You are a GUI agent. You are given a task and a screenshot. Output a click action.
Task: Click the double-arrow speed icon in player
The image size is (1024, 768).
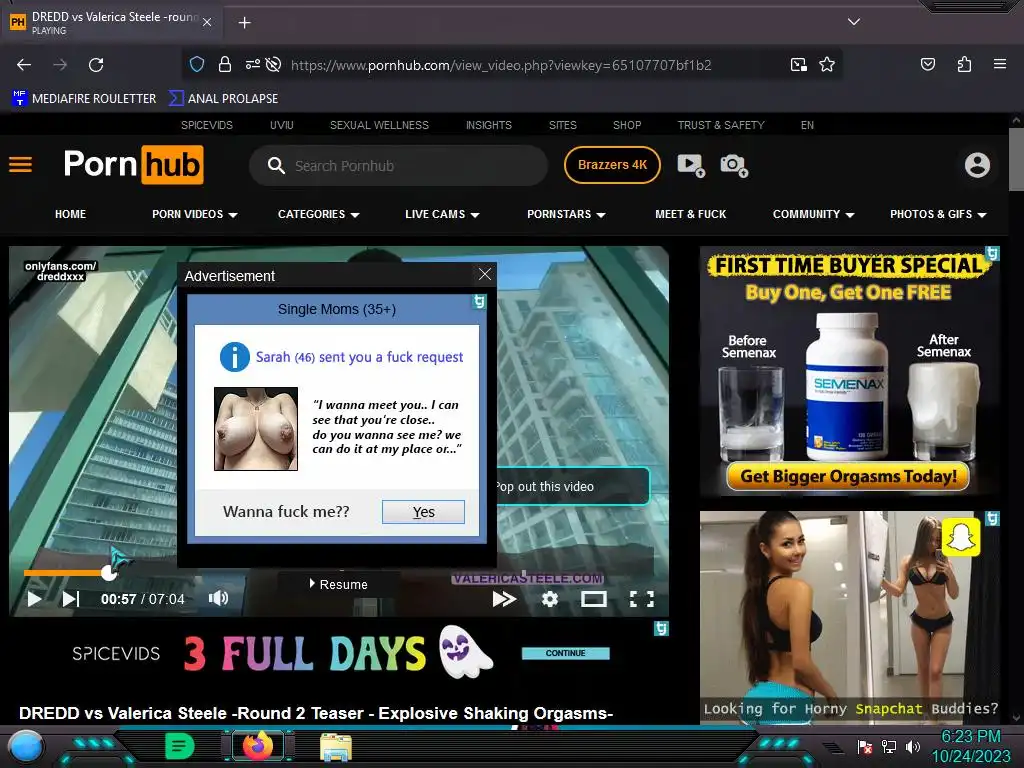[x=504, y=599]
